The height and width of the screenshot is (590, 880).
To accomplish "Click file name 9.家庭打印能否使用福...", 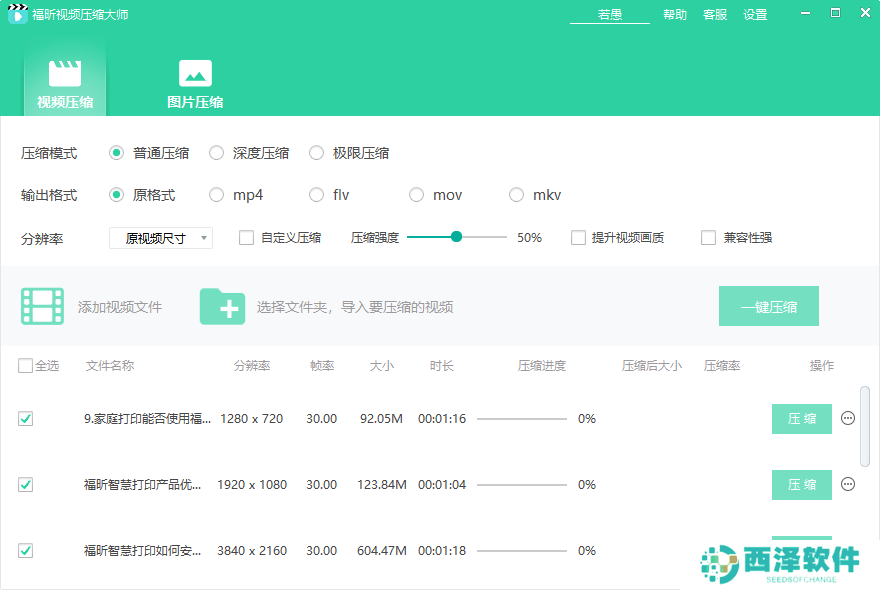I will 147,419.
